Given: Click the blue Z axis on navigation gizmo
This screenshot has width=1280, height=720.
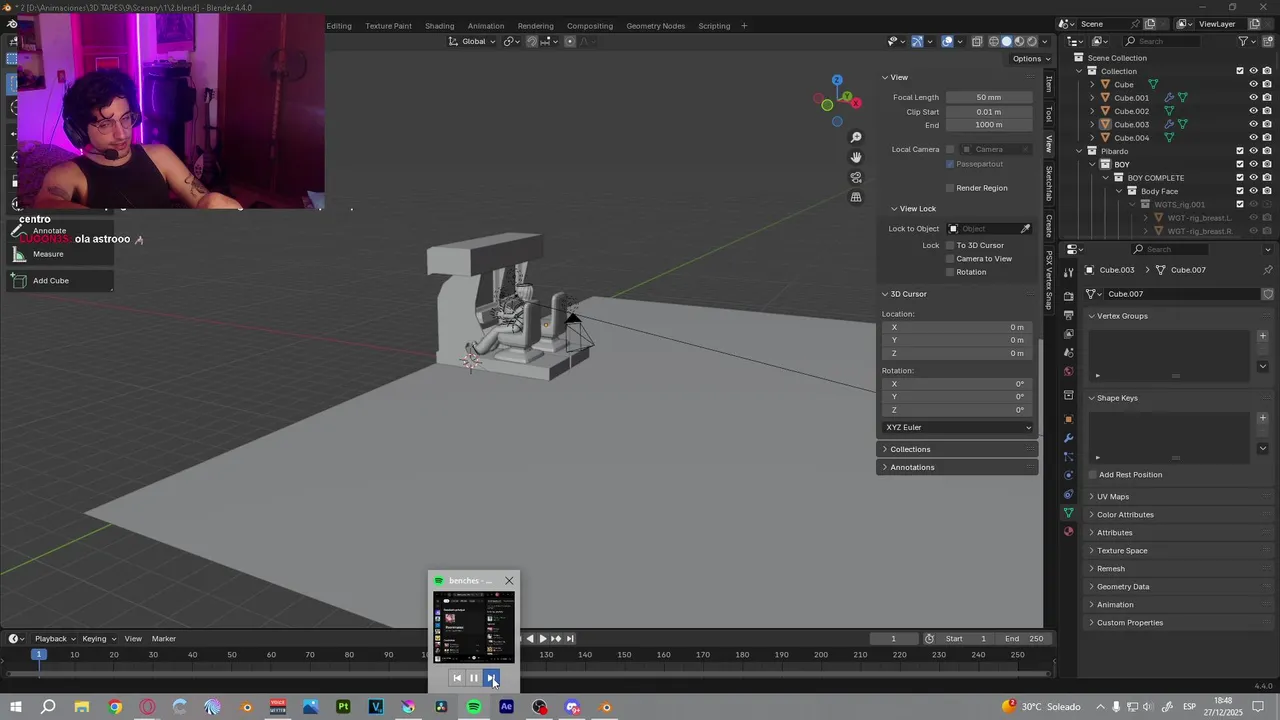Looking at the screenshot, I should click(837, 80).
